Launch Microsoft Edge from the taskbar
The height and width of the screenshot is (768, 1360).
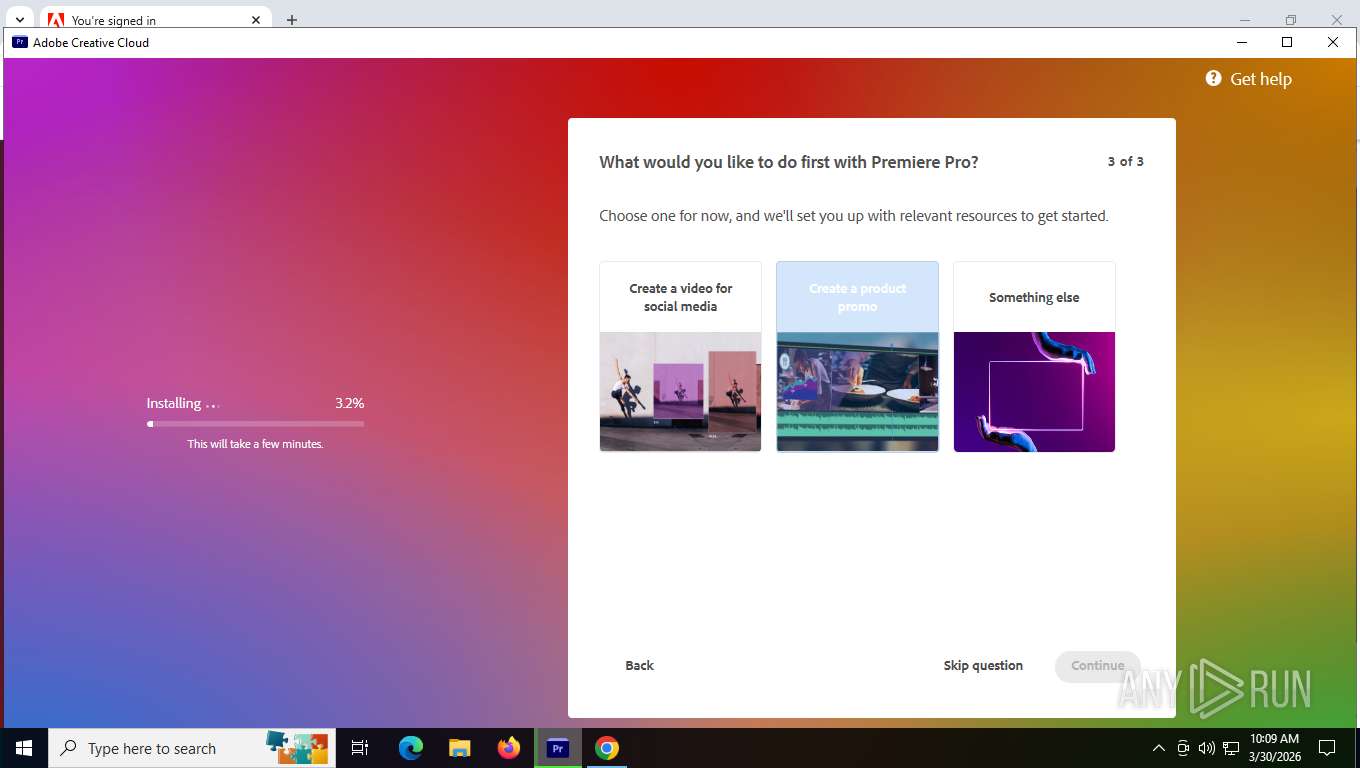click(x=411, y=748)
